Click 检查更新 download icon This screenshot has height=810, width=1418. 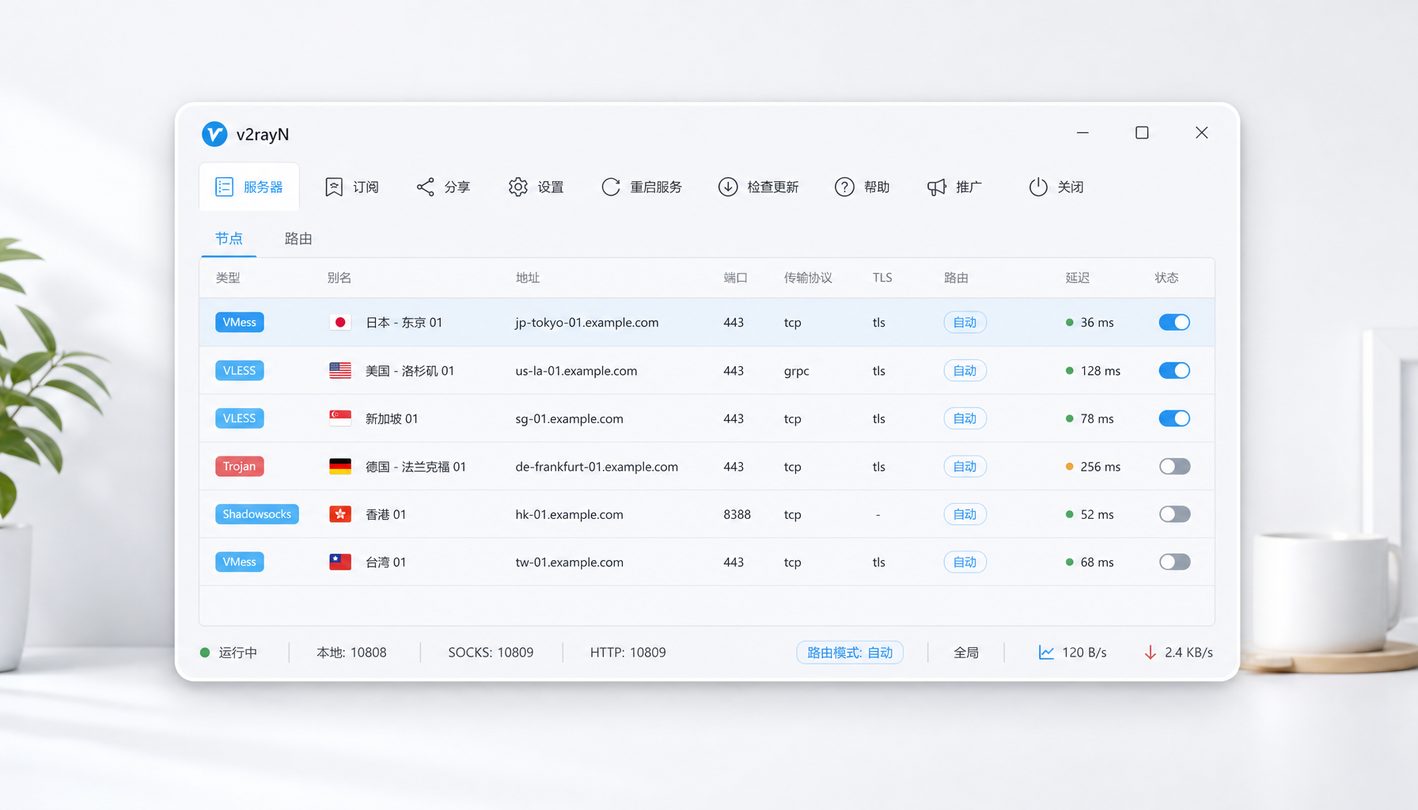coord(728,187)
